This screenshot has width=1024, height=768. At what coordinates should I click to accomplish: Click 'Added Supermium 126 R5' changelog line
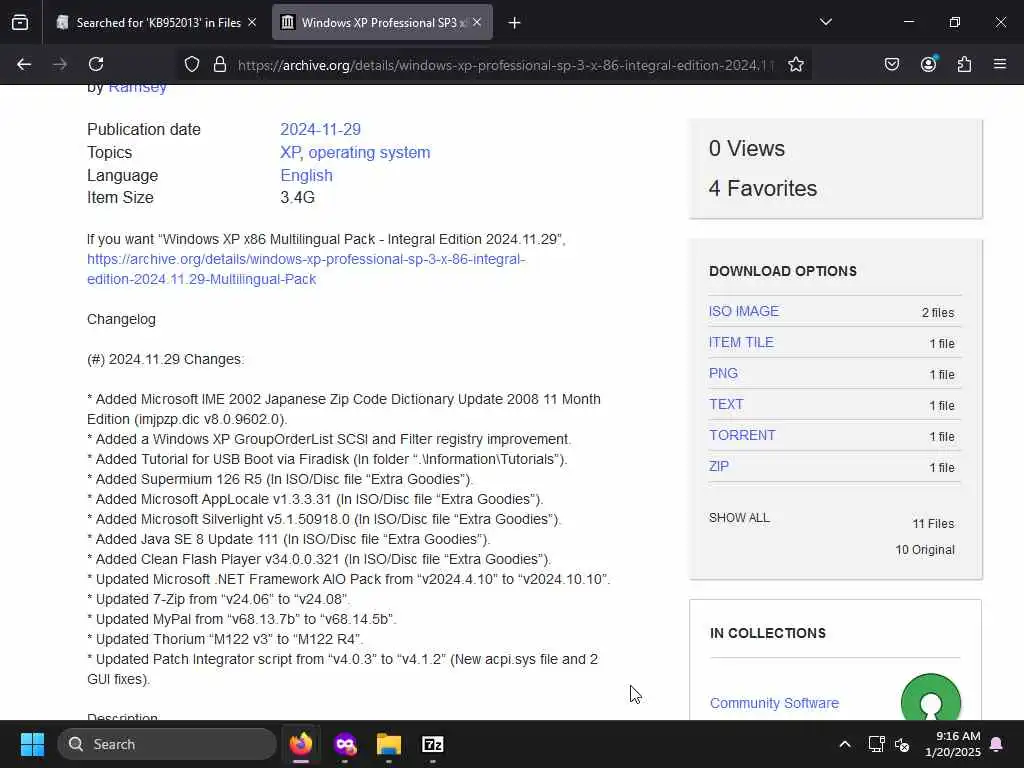click(x=280, y=479)
